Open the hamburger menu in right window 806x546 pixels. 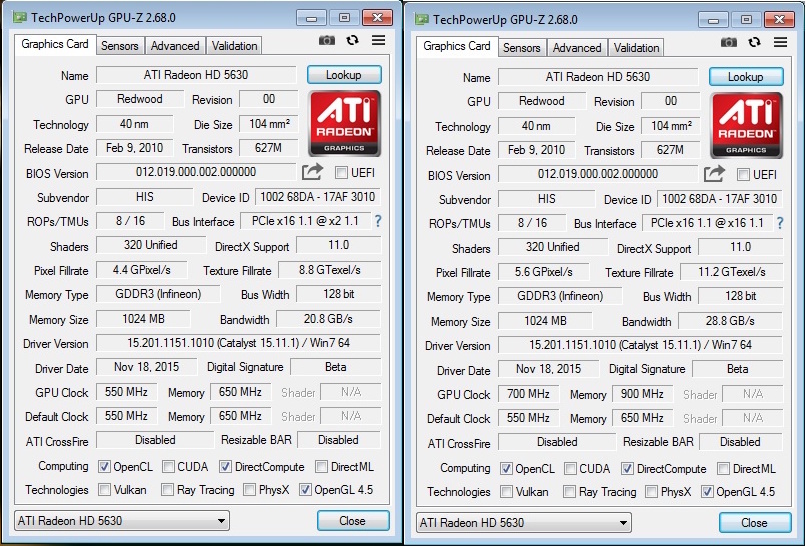tap(781, 42)
